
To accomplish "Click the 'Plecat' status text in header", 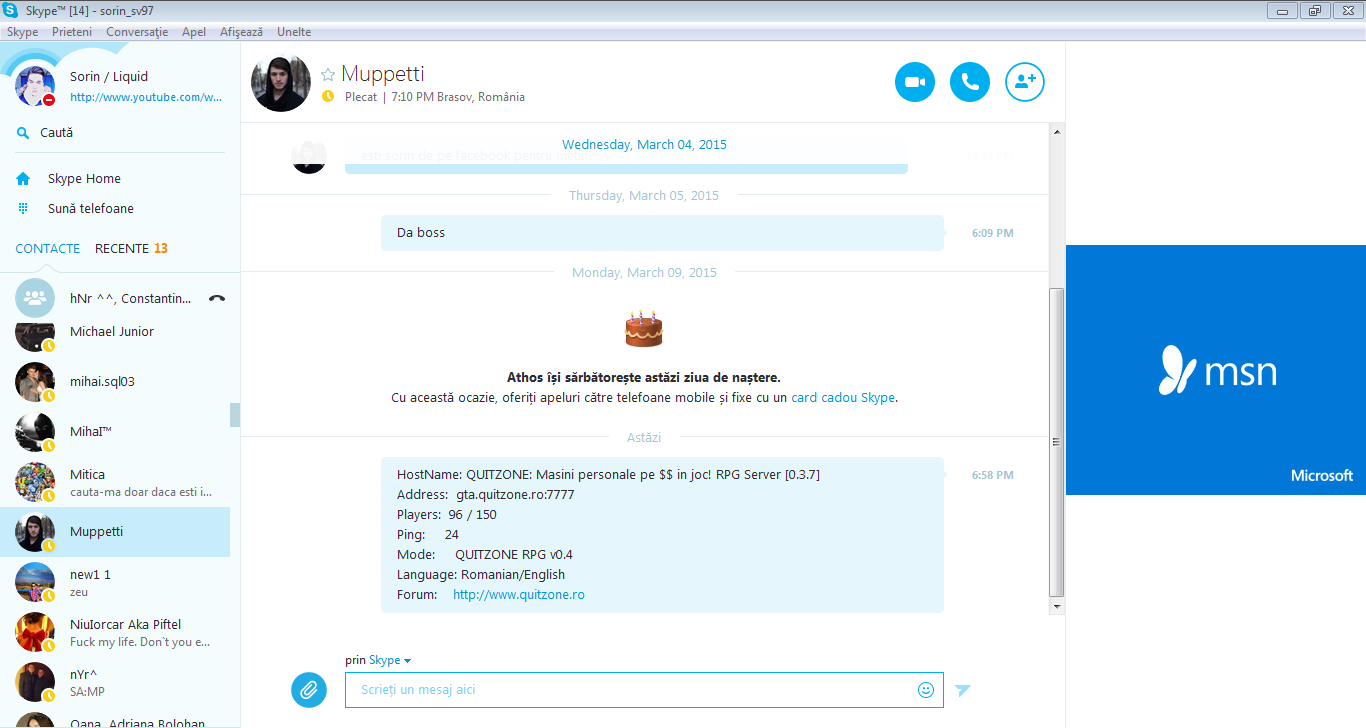I will point(361,97).
